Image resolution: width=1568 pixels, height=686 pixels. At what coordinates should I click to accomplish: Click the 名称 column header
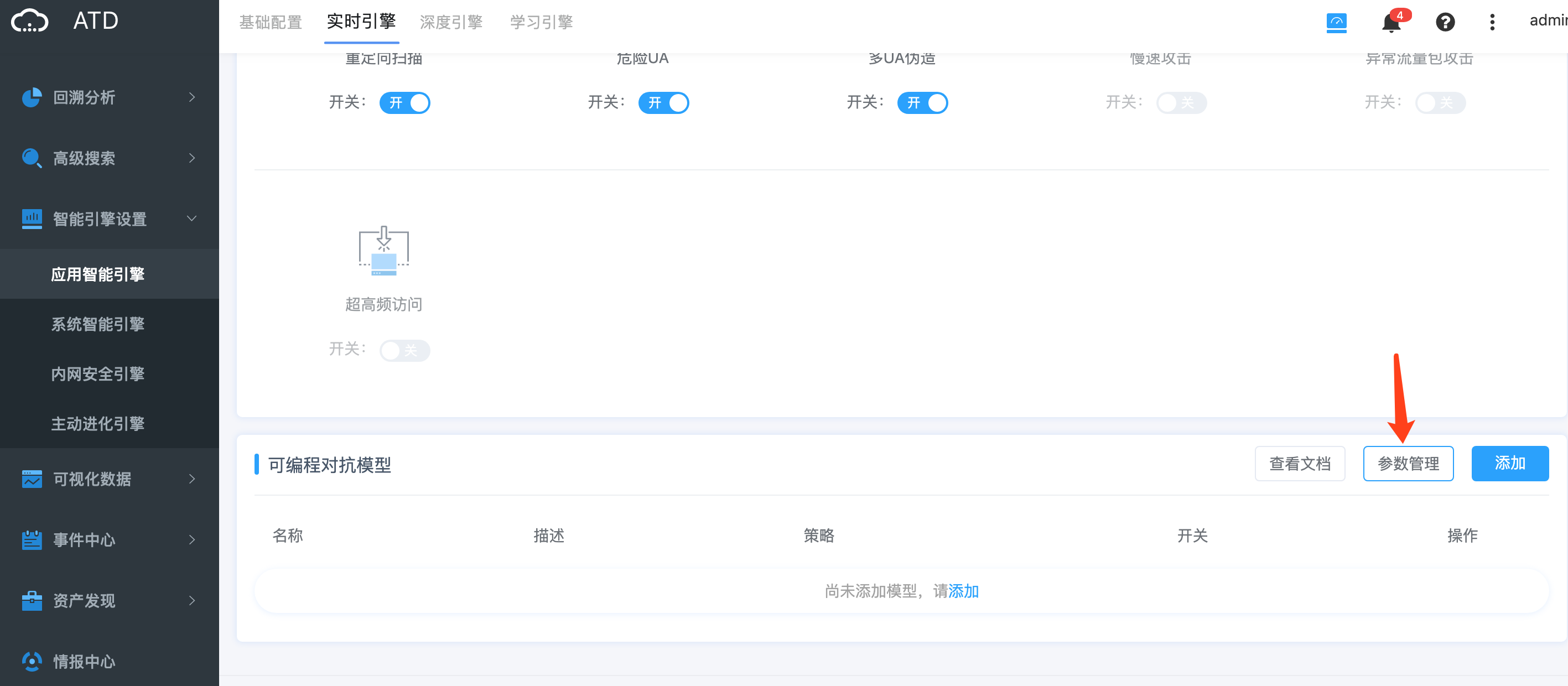[287, 536]
